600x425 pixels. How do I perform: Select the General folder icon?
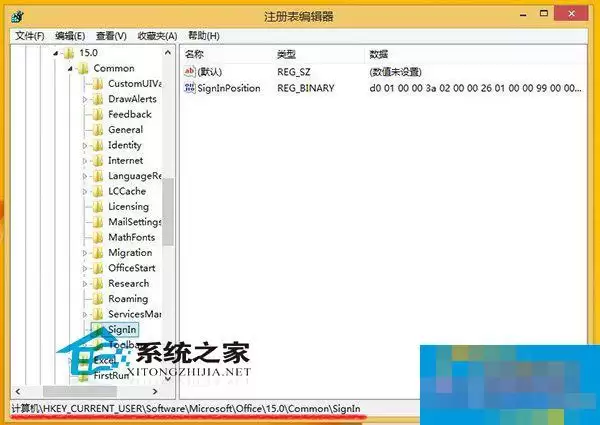98,130
